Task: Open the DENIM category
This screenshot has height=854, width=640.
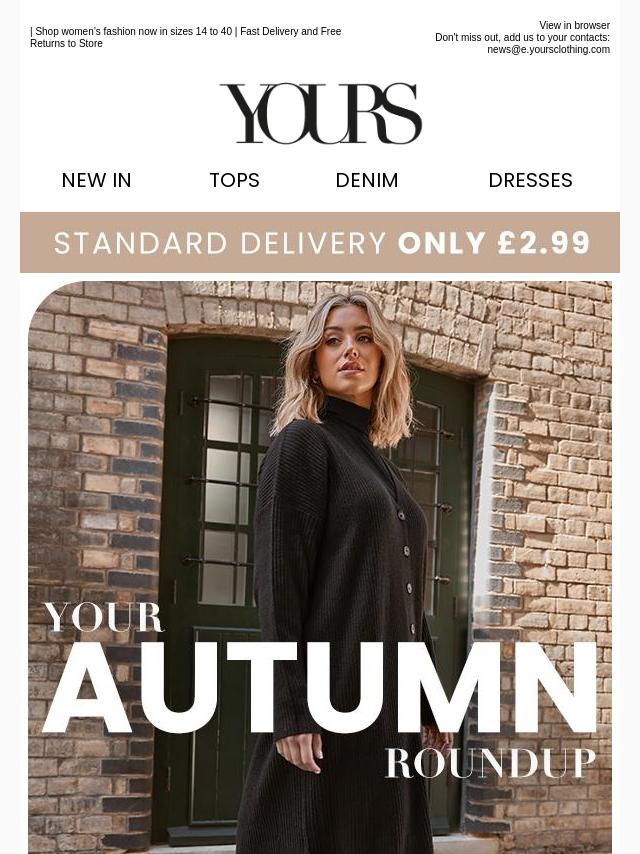Action: [367, 180]
